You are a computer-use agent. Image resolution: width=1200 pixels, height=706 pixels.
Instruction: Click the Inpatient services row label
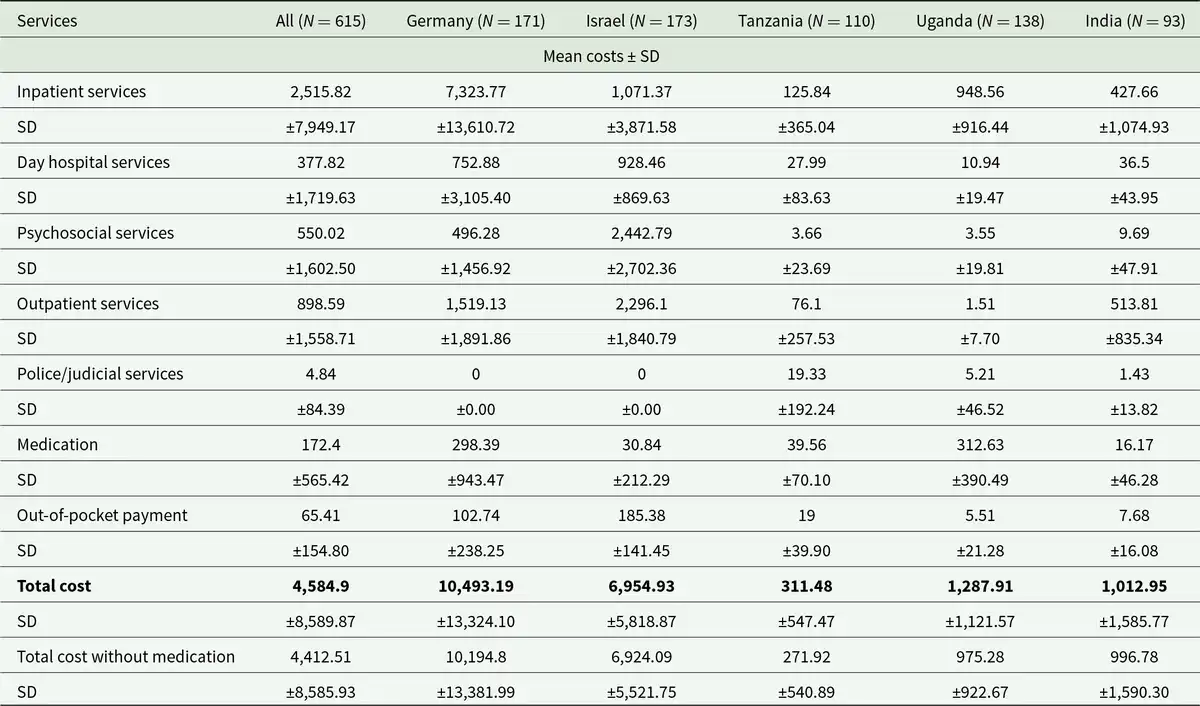(81, 92)
